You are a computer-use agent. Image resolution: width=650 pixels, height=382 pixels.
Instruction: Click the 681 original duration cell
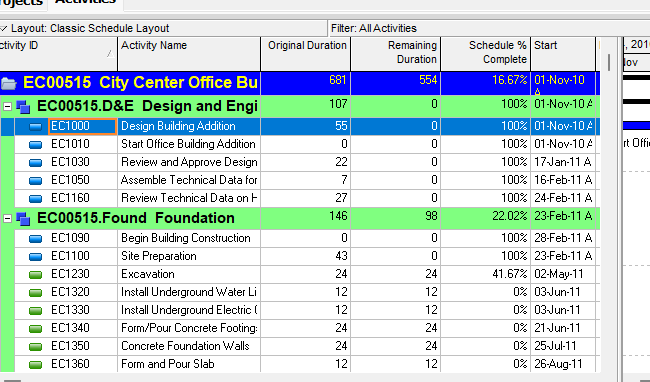306,83
